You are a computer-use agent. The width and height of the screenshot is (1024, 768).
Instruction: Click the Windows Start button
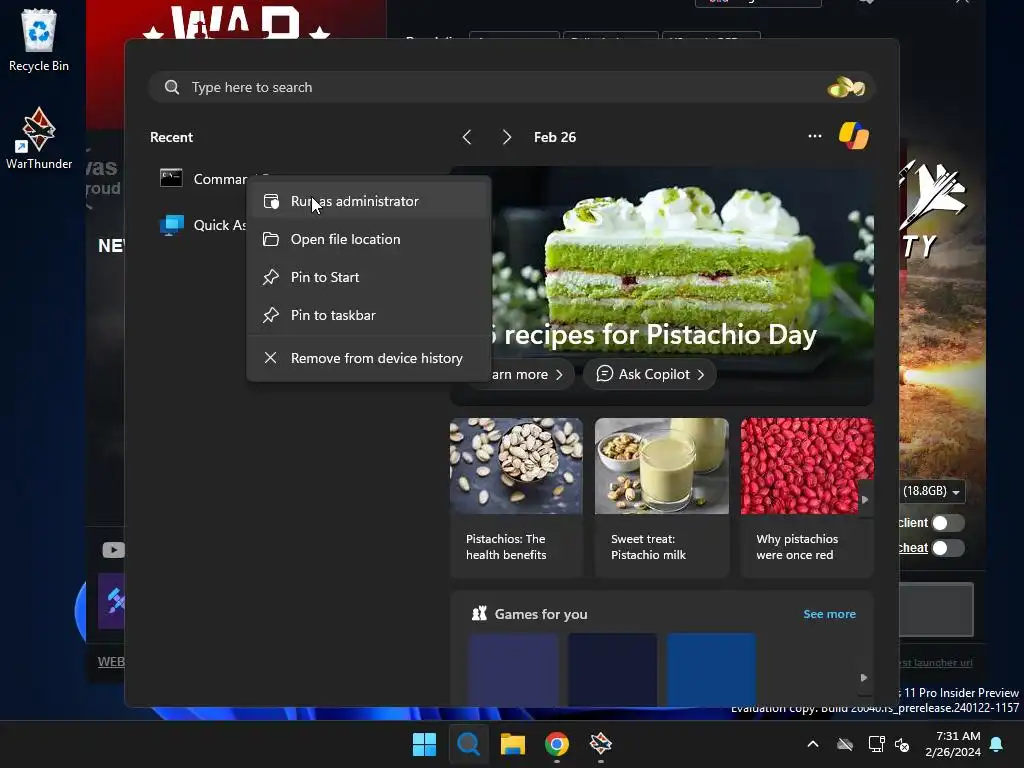coord(424,744)
